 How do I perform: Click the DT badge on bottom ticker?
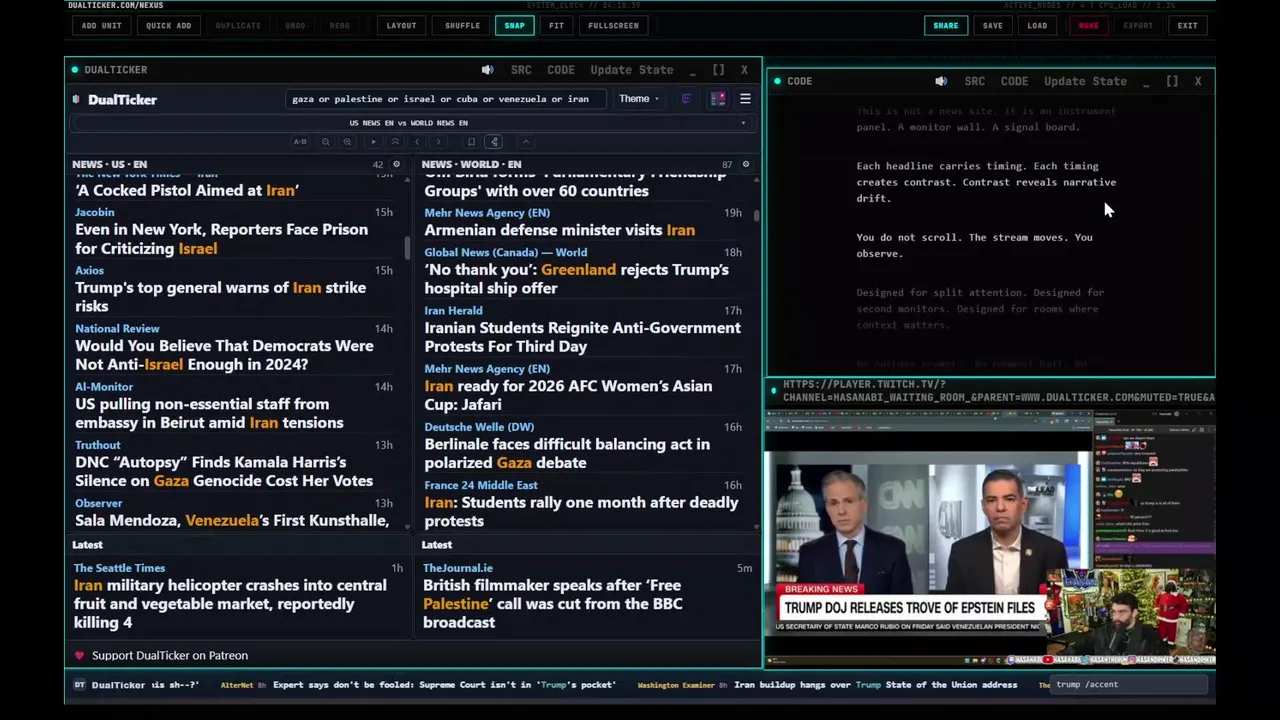click(x=79, y=685)
